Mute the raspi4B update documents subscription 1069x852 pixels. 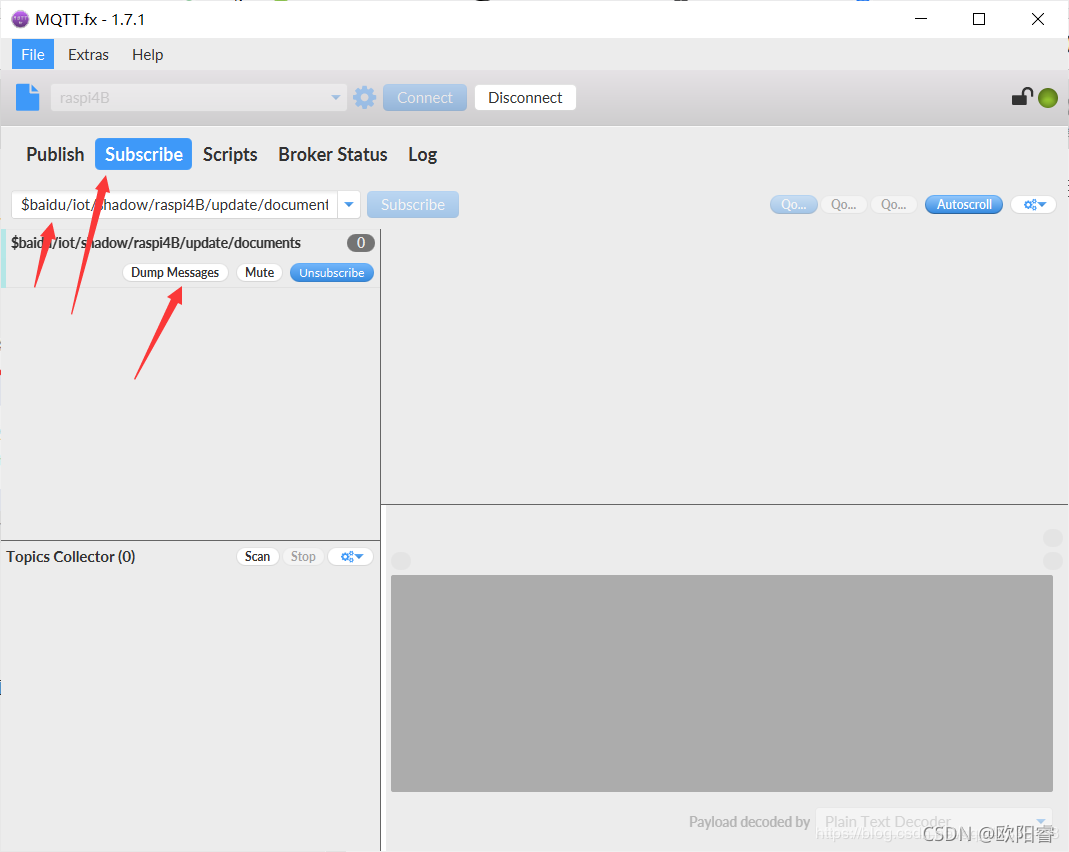(x=259, y=273)
